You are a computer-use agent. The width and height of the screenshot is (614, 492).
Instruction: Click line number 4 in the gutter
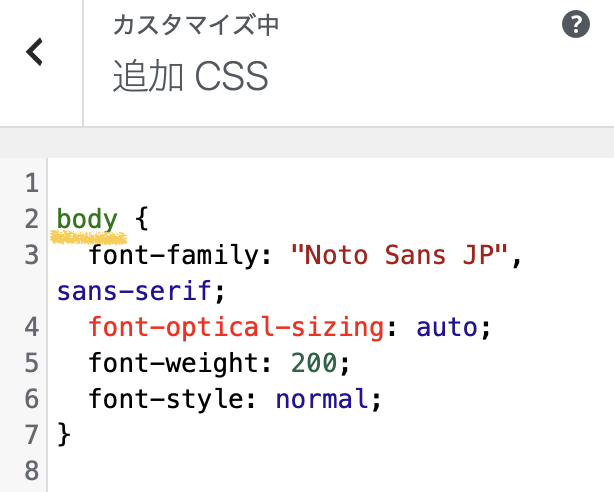coord(30,327)
